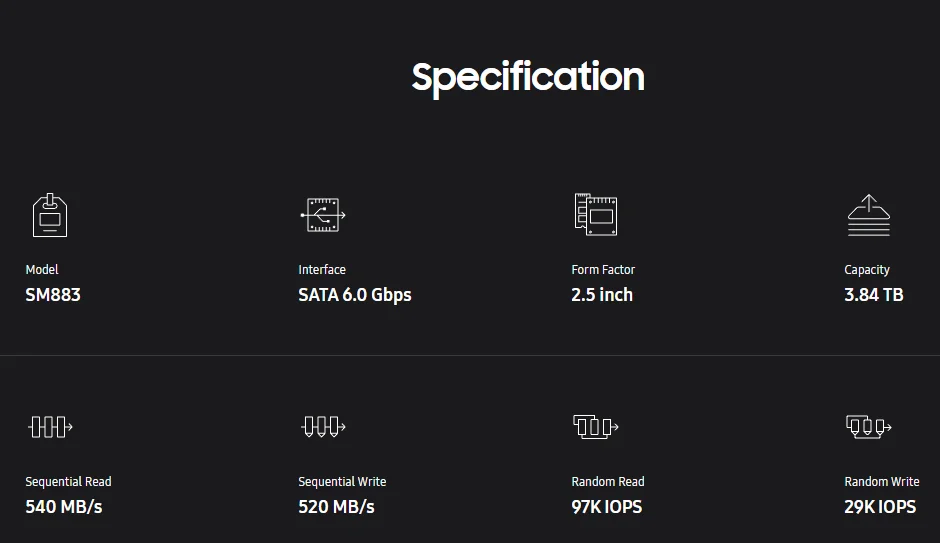940x543 pixels.
Task: Click the Model drive icon
Action: click(x=50, y=215)
